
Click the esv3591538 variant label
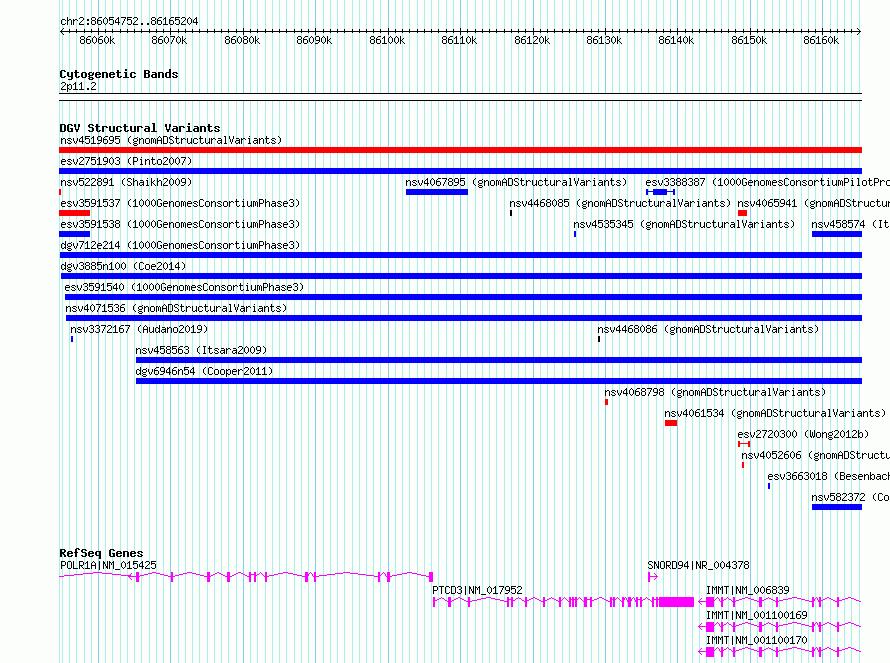pos(180,224)
